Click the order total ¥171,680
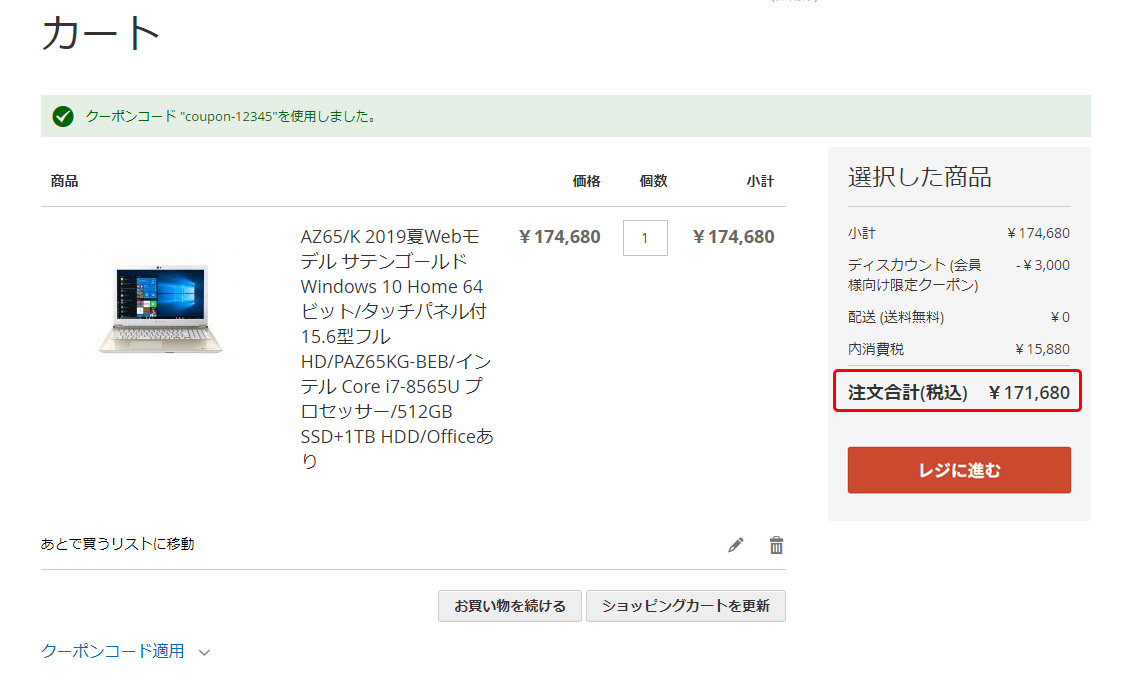The image size is (1121, 693). click(x=1029, y=393)
